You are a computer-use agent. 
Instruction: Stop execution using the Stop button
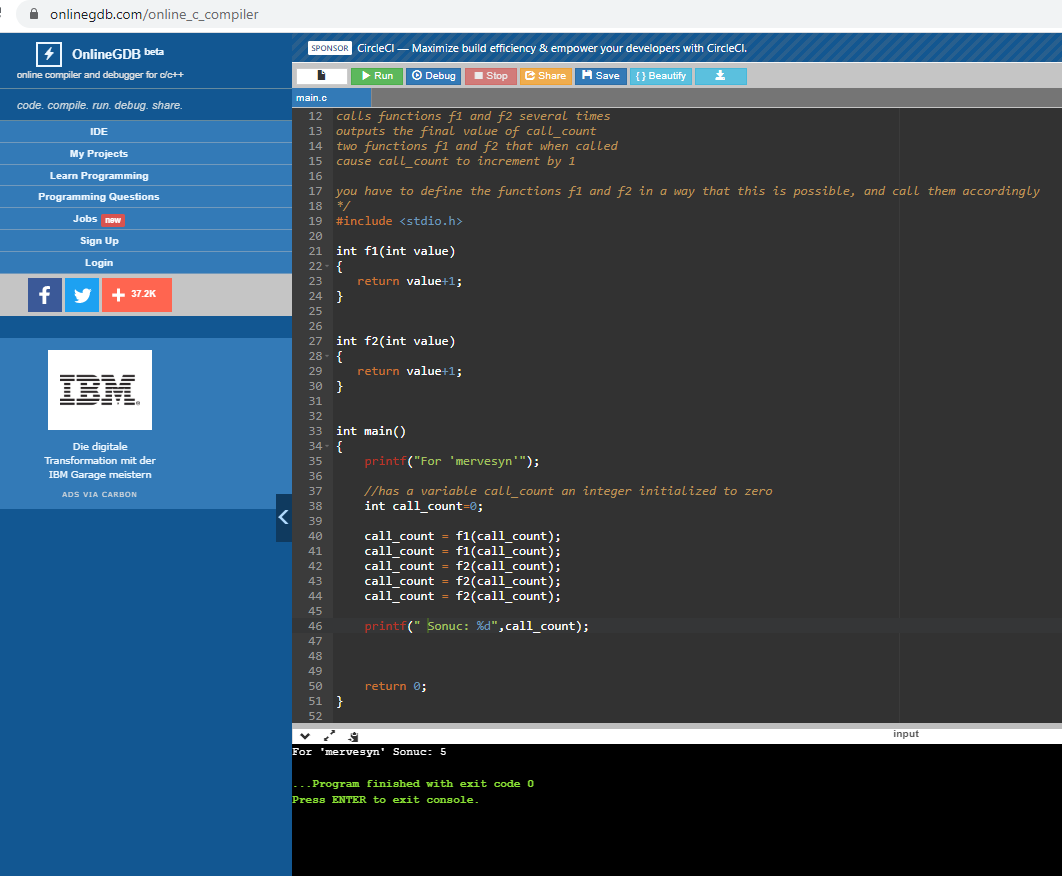tap(490, 76)
